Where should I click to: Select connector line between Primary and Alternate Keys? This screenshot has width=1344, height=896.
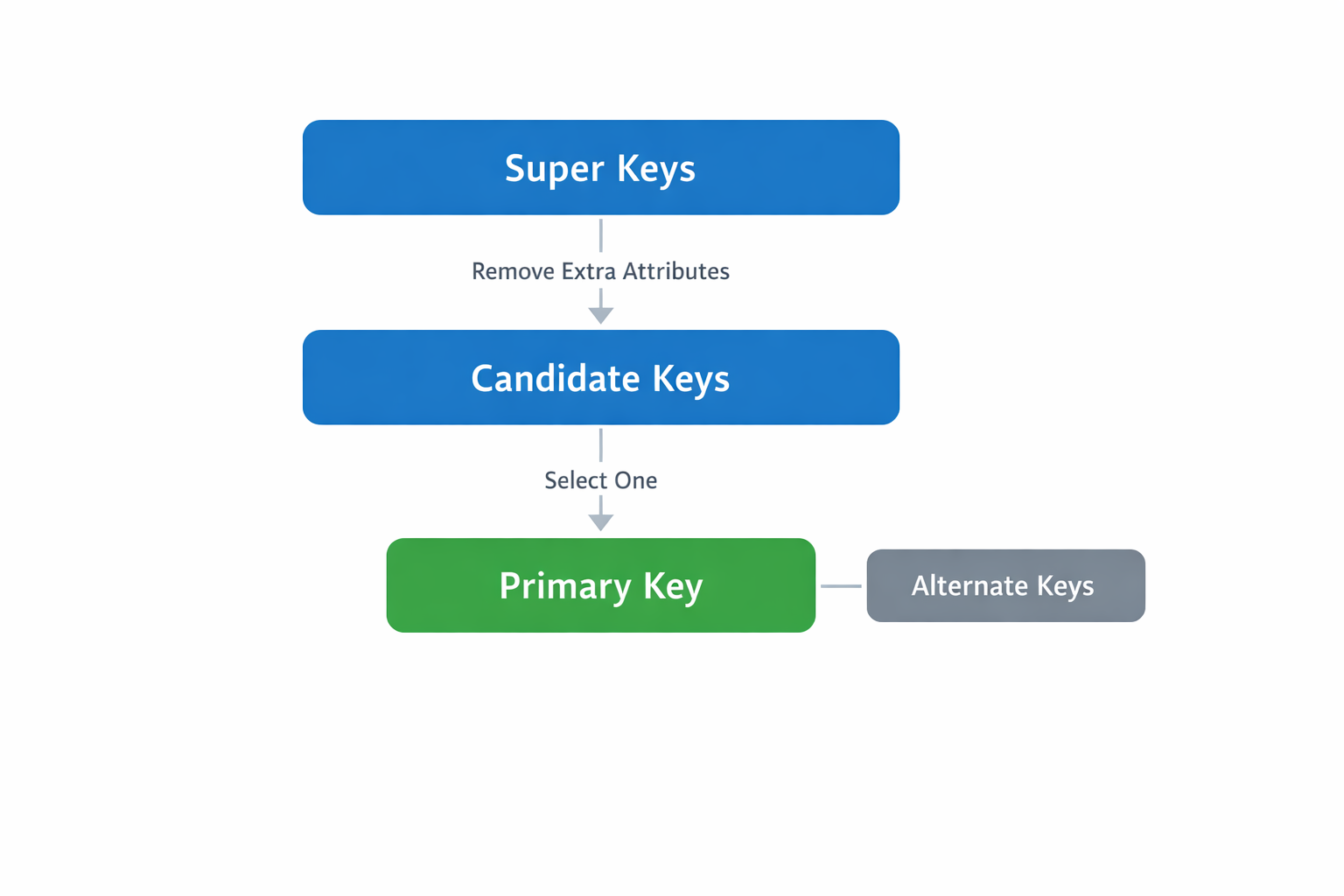click(x=841, y=585)
